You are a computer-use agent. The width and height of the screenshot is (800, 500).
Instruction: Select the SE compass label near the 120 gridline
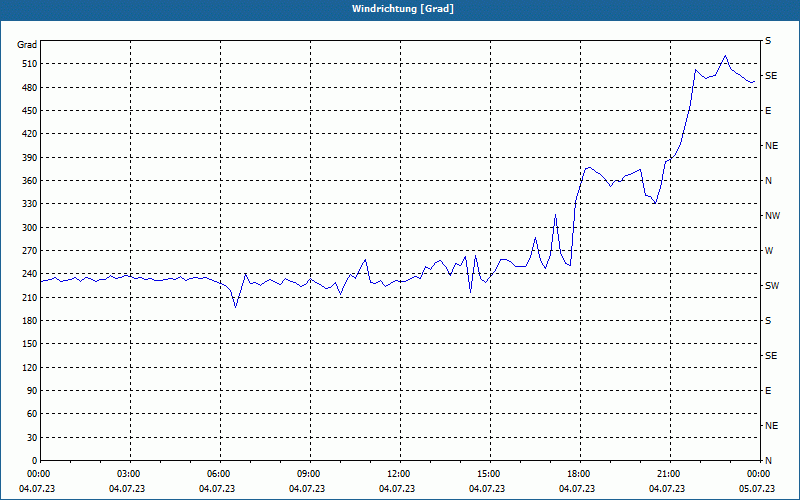point(771,356)
